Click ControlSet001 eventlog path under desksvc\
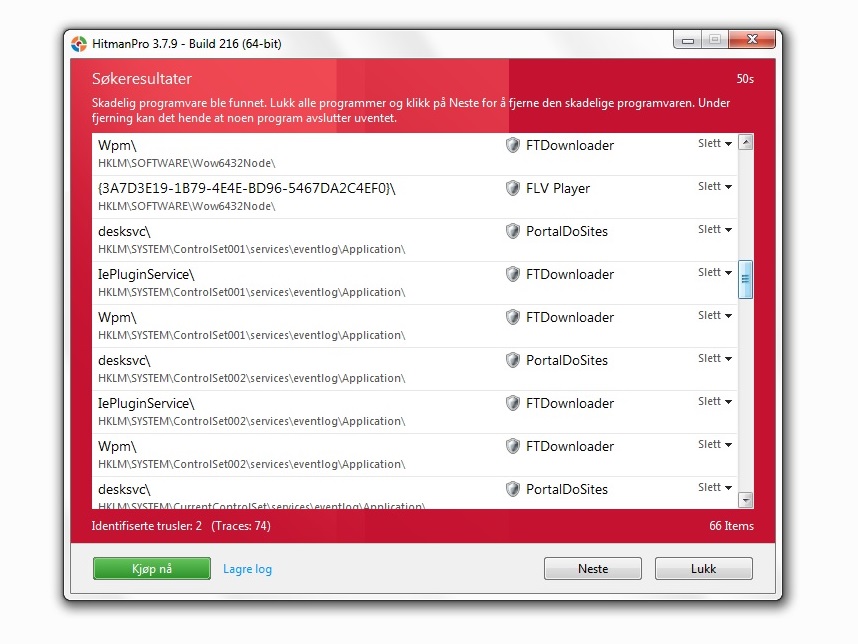This screenshot has height=644, width=858. 252,250
